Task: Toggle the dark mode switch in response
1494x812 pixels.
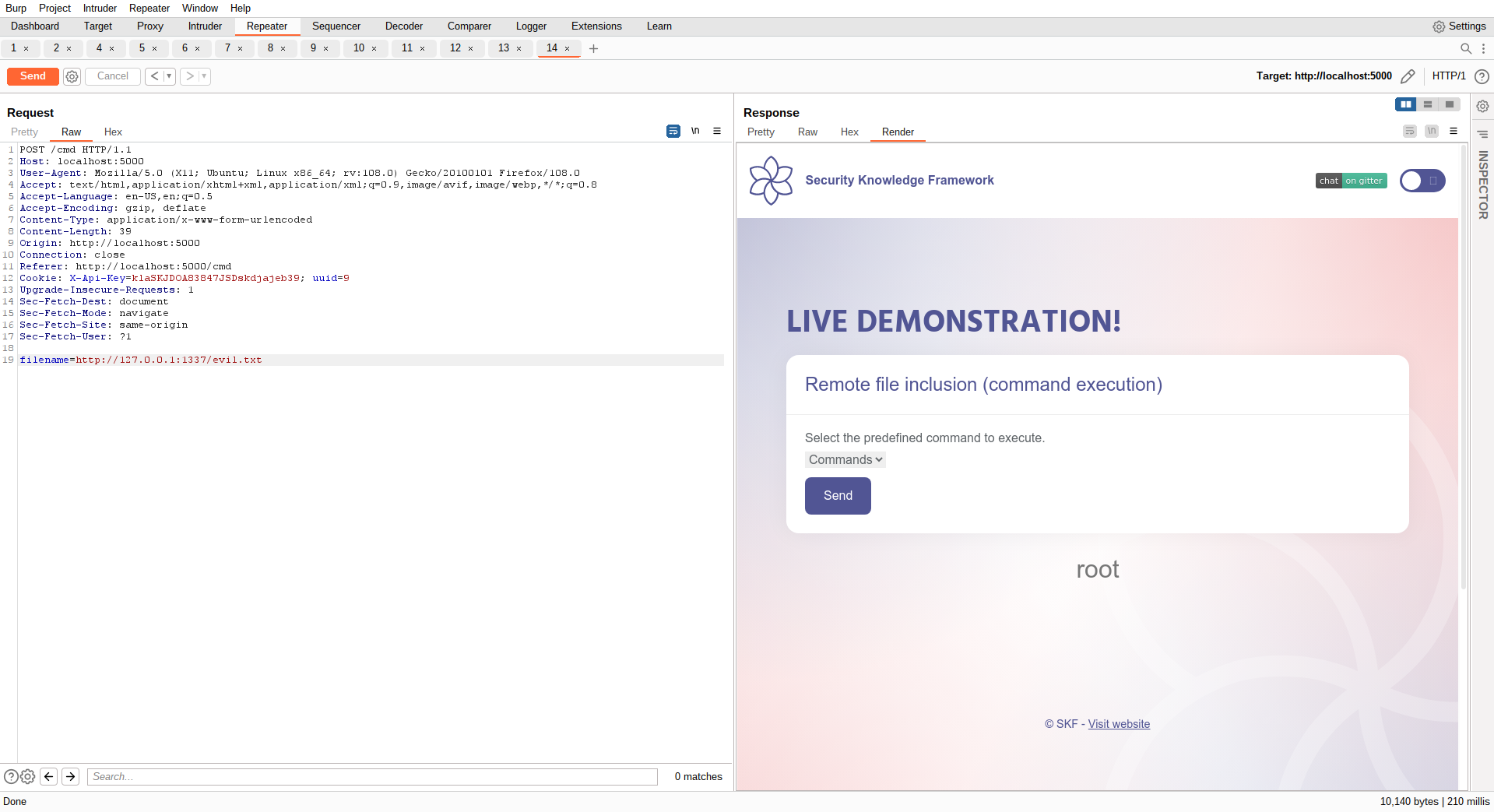Action: [1422, 181]
